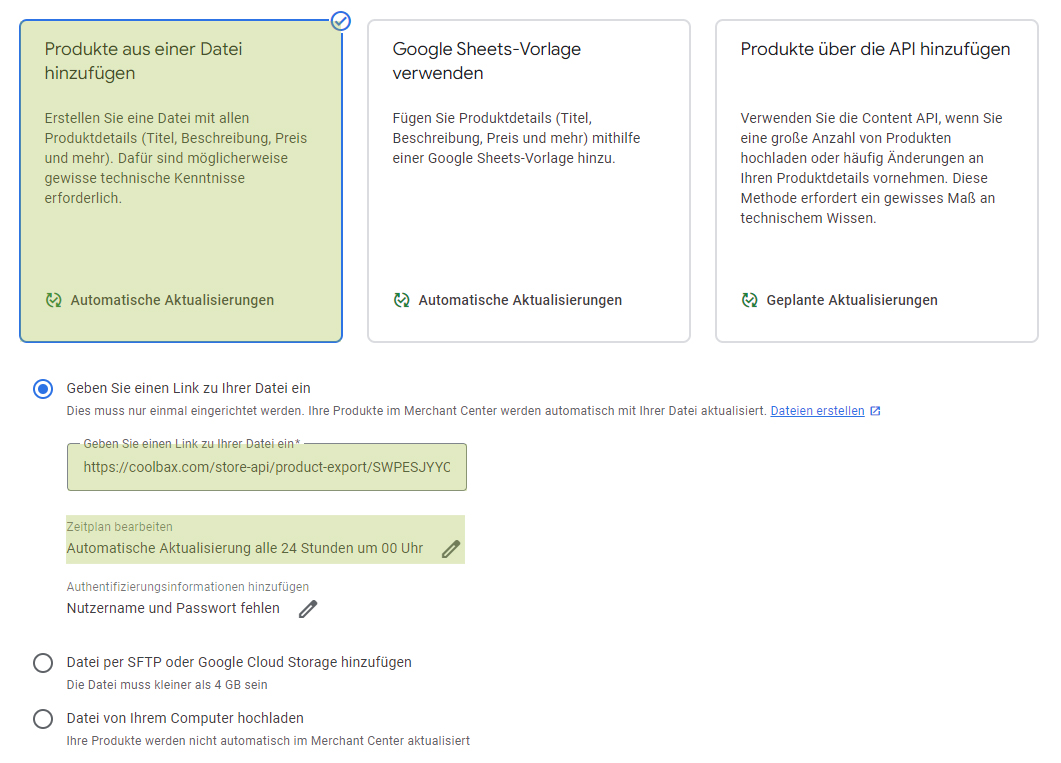
Task: Choose 'Datei von Ihrem Computer hochladen' radio button
Action: click(43, 719)
